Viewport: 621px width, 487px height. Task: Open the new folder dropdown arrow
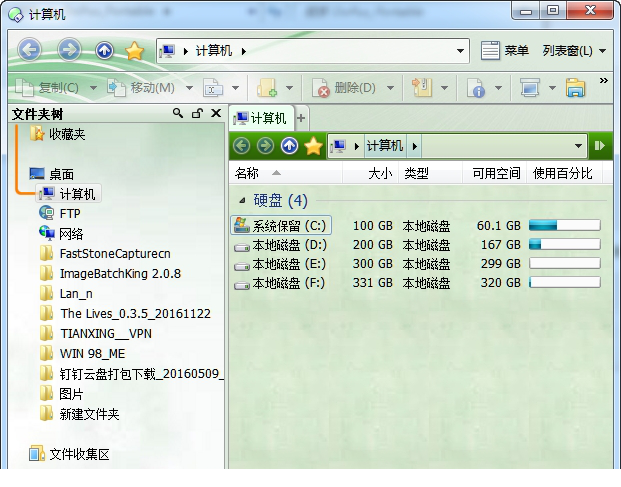point(290,88)
